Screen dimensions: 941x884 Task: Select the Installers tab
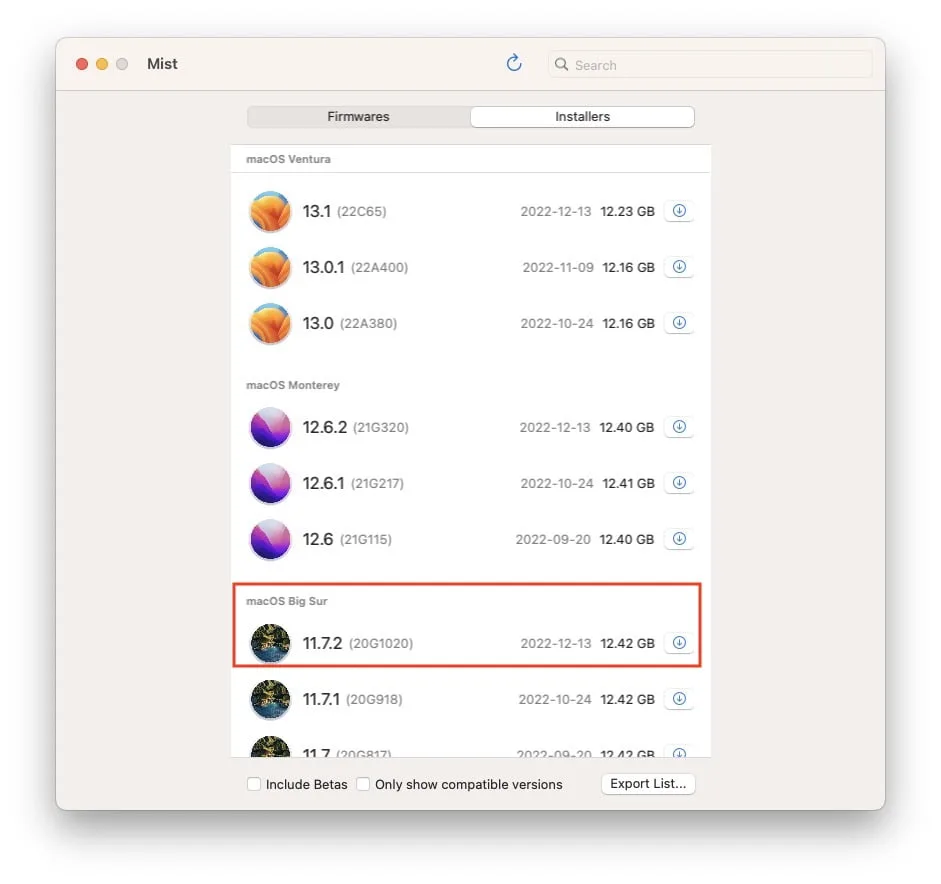[582, 116]
